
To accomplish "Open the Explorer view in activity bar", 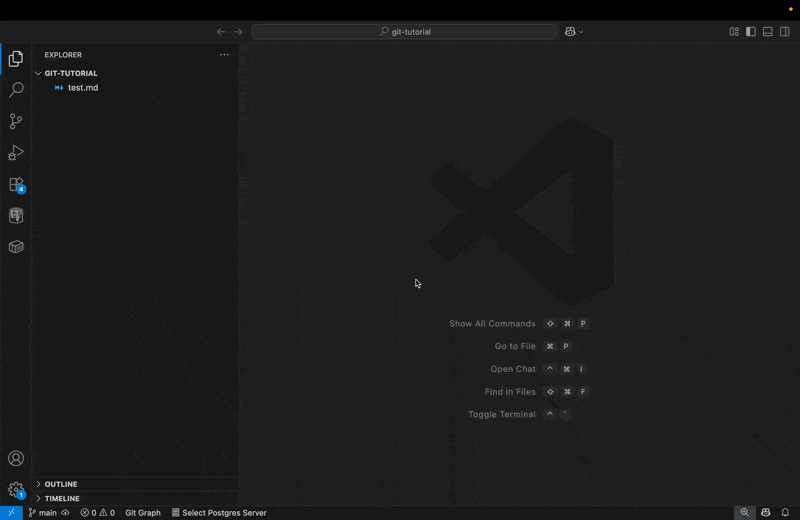I will click(x=16, y=59).
